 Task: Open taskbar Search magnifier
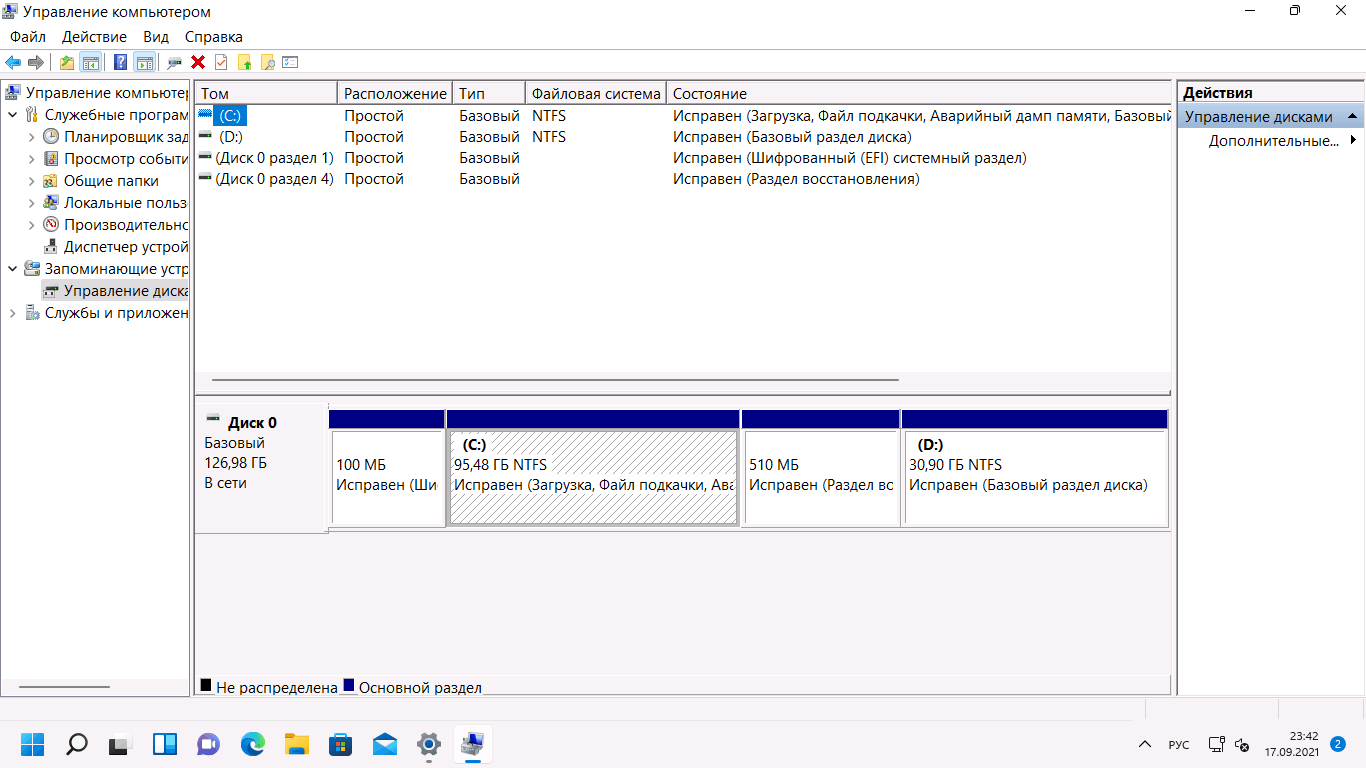coord(76,744)
